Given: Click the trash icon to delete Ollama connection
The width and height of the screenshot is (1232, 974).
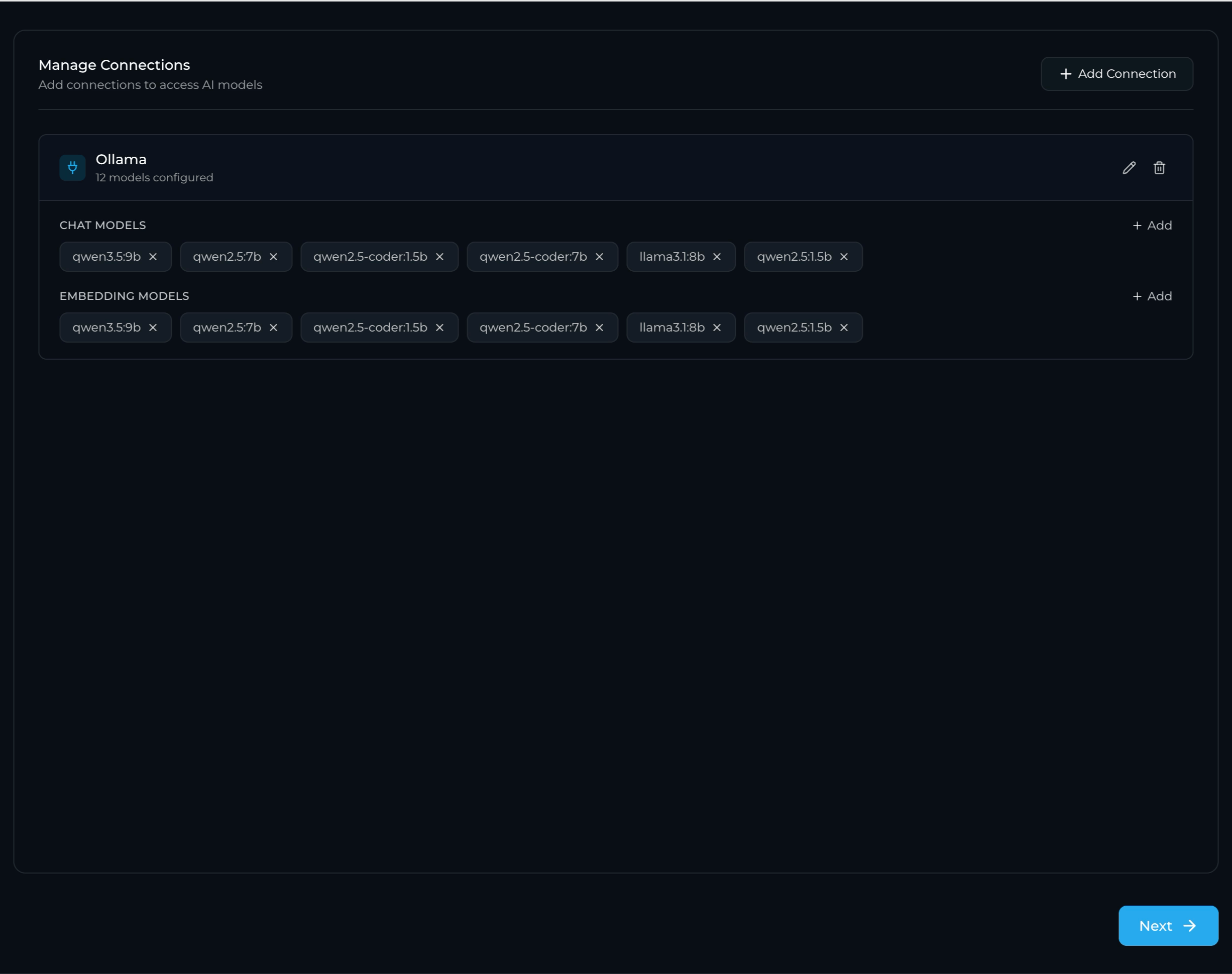Looking at the screenshot, I should [1160, 167].
